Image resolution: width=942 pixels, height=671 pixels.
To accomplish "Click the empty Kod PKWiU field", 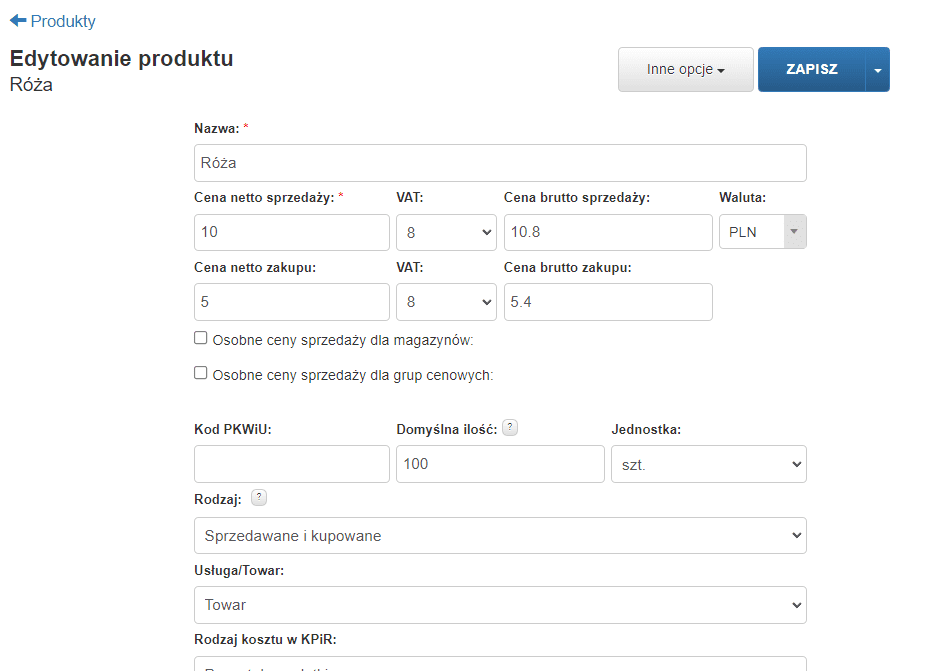I will 291,464.
